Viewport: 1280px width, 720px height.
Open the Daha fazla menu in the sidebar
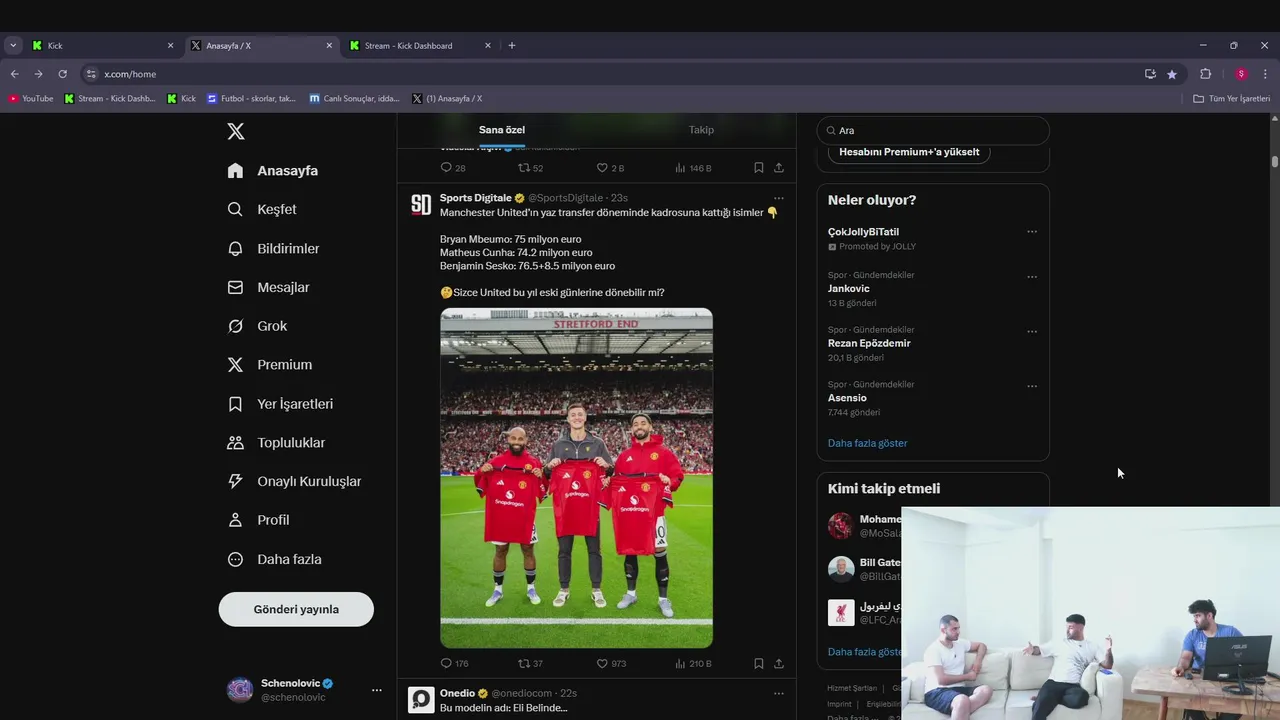point(274,560)
